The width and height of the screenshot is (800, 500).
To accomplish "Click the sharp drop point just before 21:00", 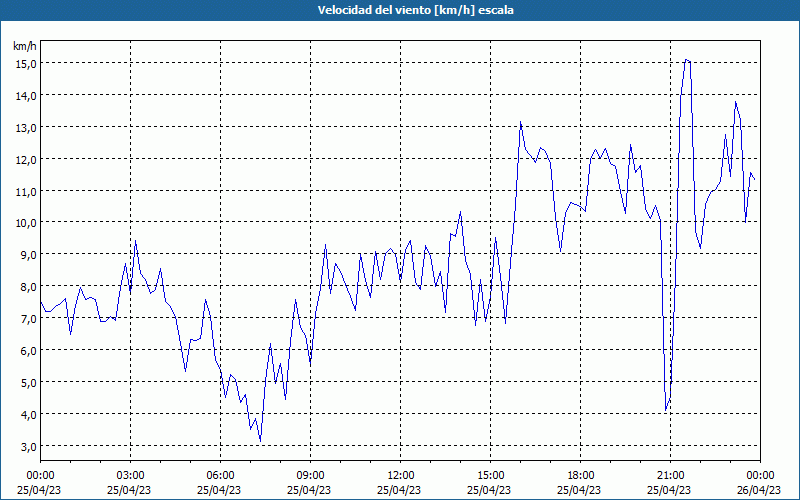I will click(x=666, y=410).
